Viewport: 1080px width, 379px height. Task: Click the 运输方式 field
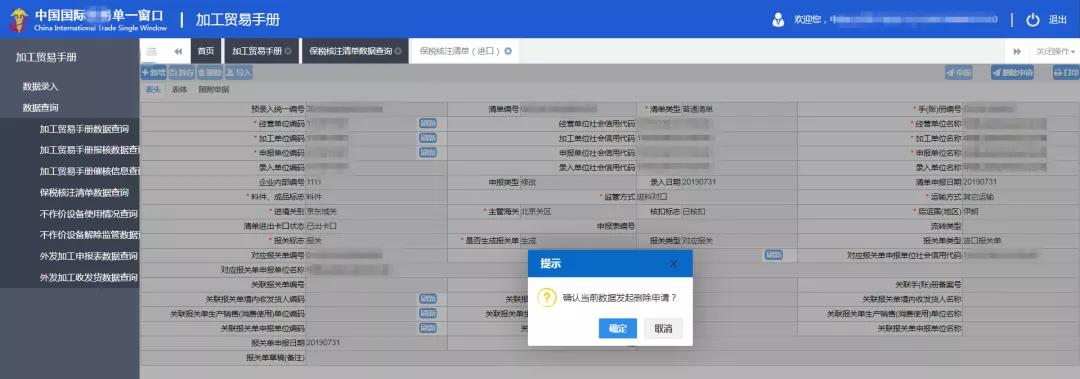(1021, 196)
